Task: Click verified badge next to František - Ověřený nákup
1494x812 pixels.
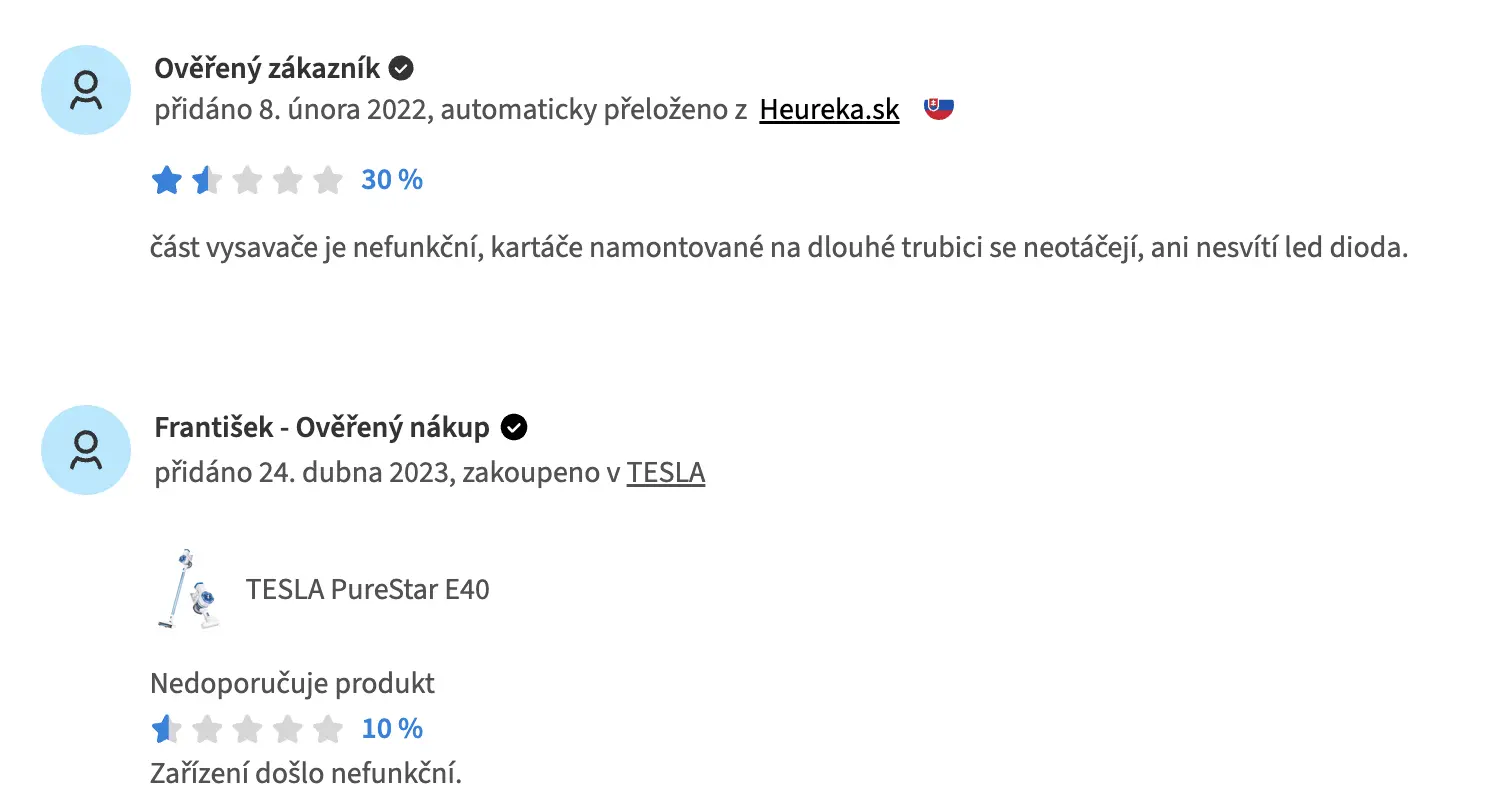Action: tap(514, 428)
